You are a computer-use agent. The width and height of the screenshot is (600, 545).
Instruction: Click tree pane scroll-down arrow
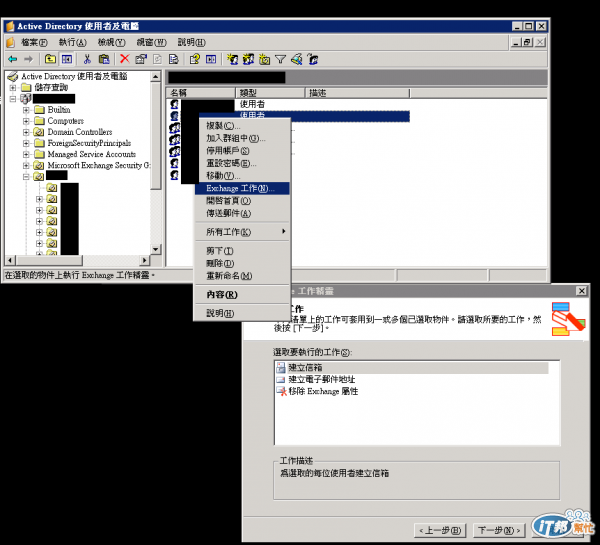156,250
